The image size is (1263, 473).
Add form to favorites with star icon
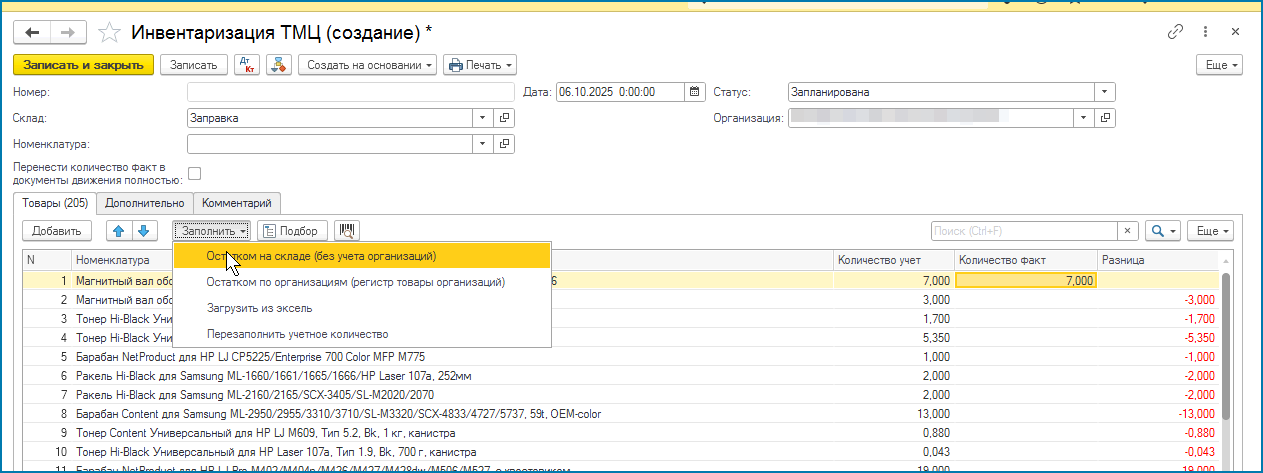[112, 33]
